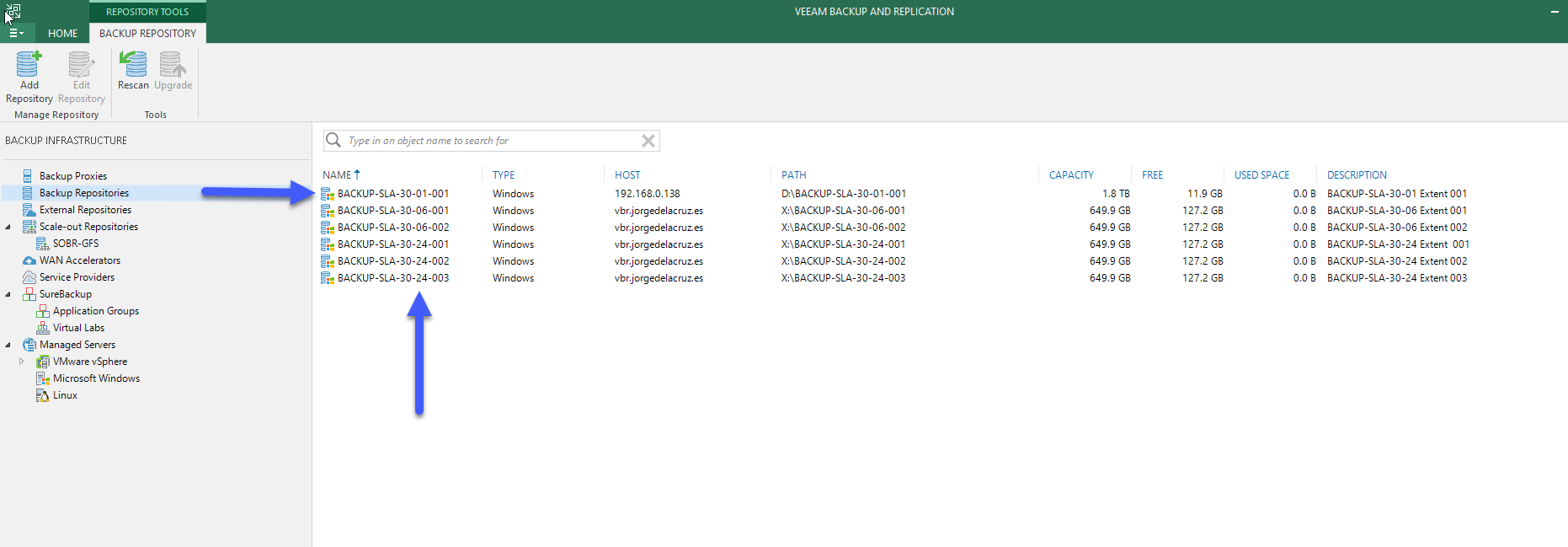Click description BACKUP-SLA-30-06 Extent 001
Image resolution: width=1568 pixels, height=547 pixels.
click(x=1397, y=211)
